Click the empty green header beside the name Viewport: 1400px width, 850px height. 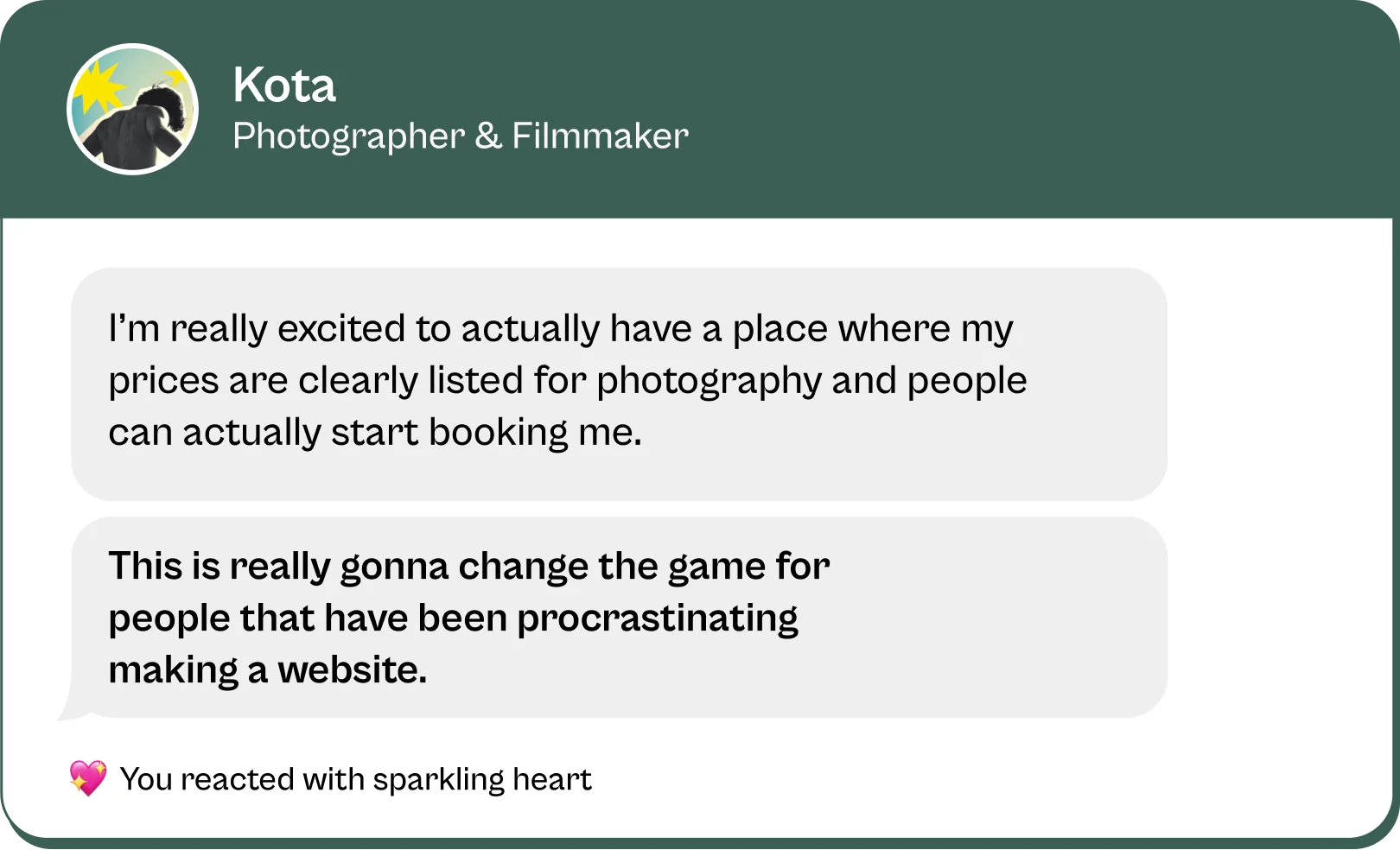click(1037, 110)
